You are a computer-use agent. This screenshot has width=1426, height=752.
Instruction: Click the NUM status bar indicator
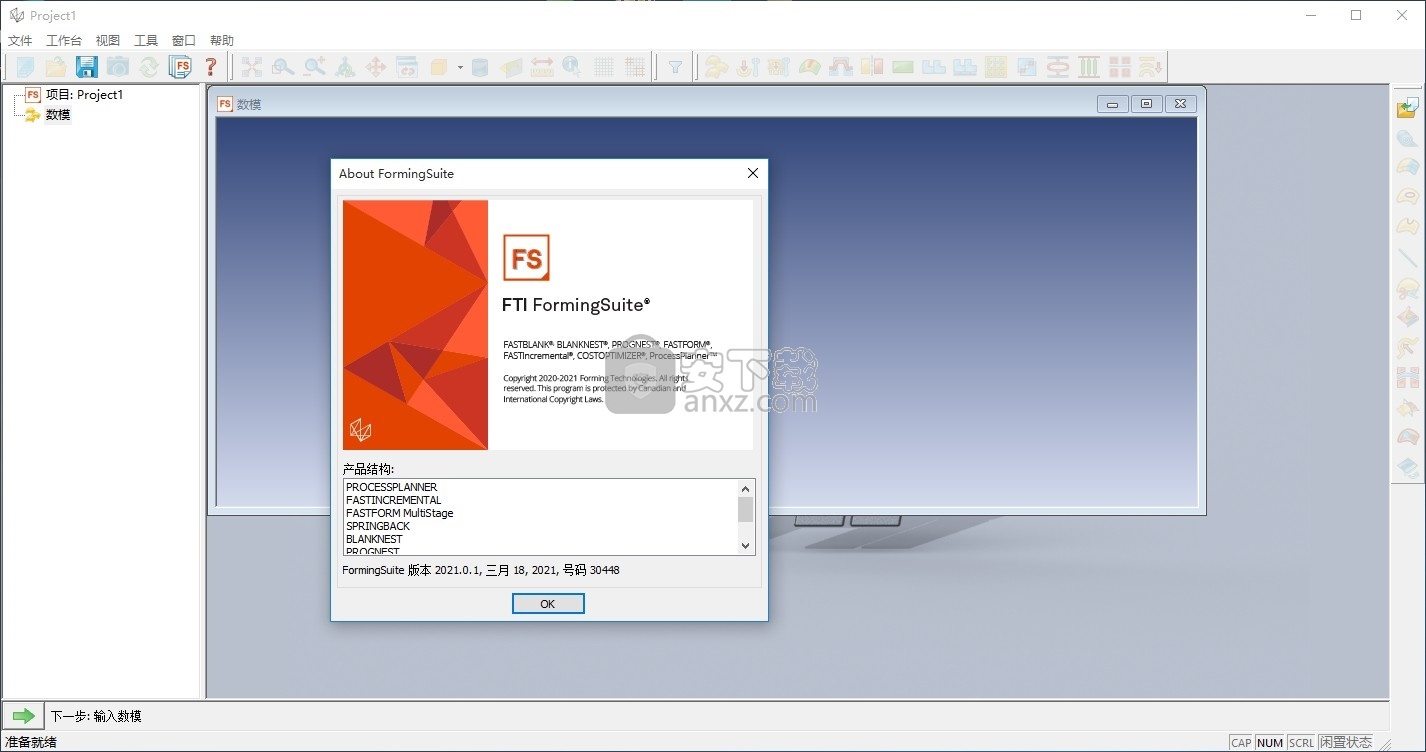click(1270, 743)
